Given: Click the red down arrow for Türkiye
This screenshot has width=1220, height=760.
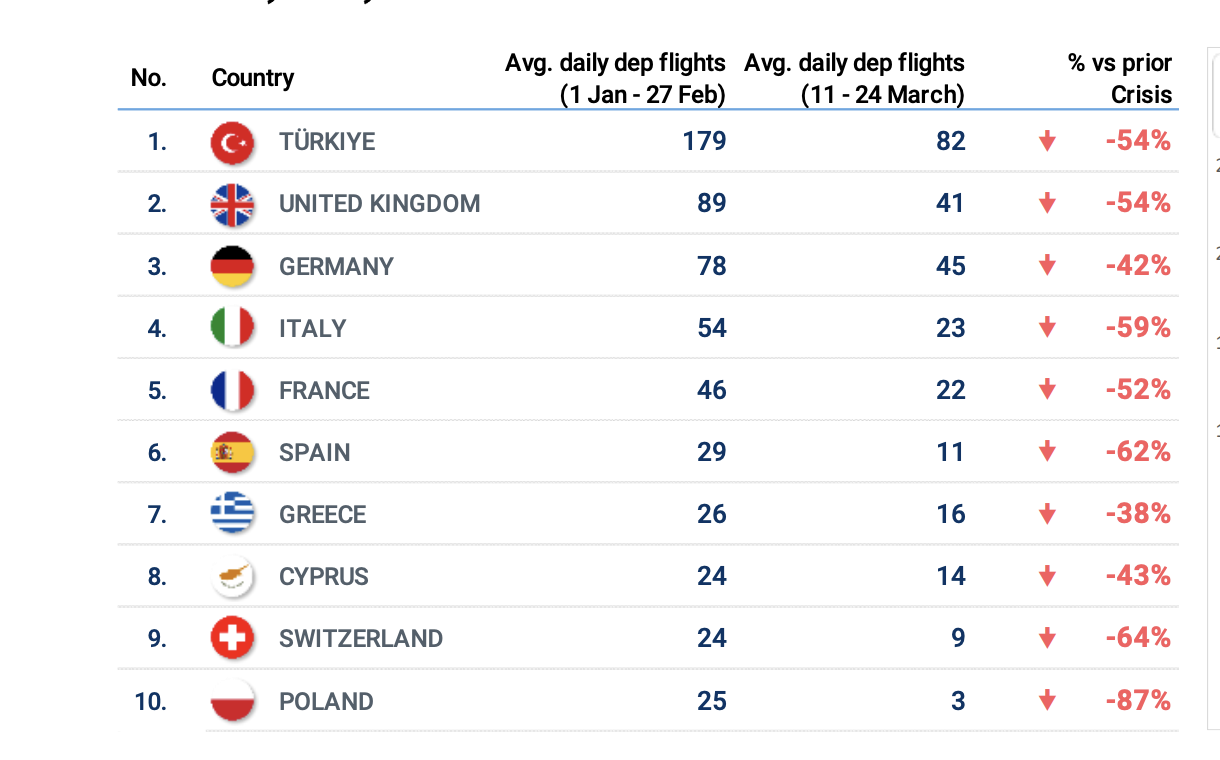Looking at the screenshot, I should point(1047,142).
